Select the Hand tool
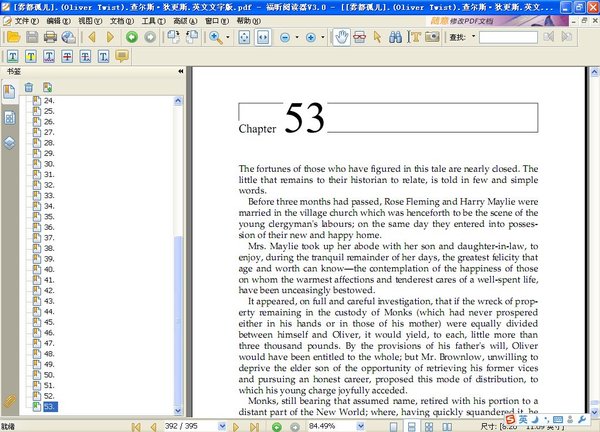 click(x=341, y=37)
